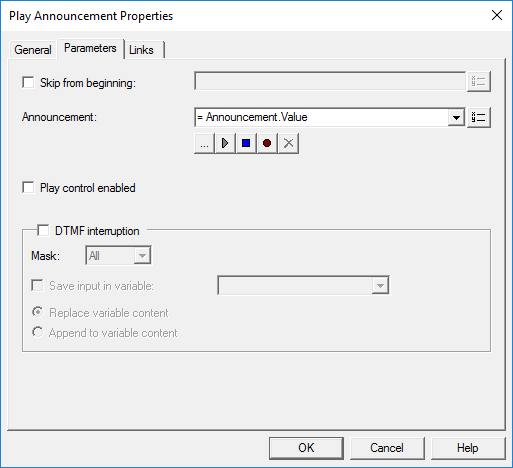513x468 pixels.
Task: Enable the Skip from beginning checkbox
Action: tap(28, 82)
